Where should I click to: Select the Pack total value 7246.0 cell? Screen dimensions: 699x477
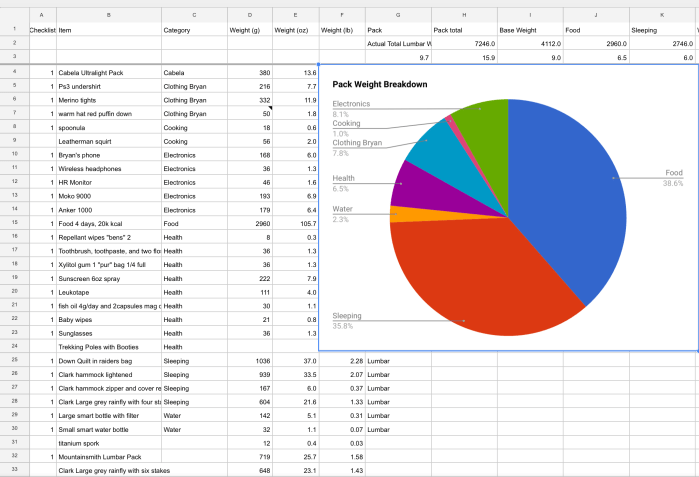(465, 44)
